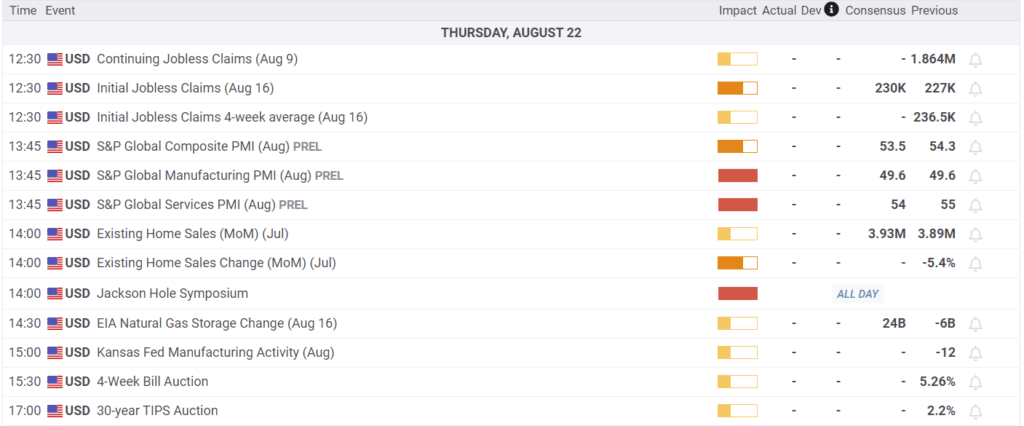Click bell icon for Existing Home Sales (MoM)

coord(975,235)
